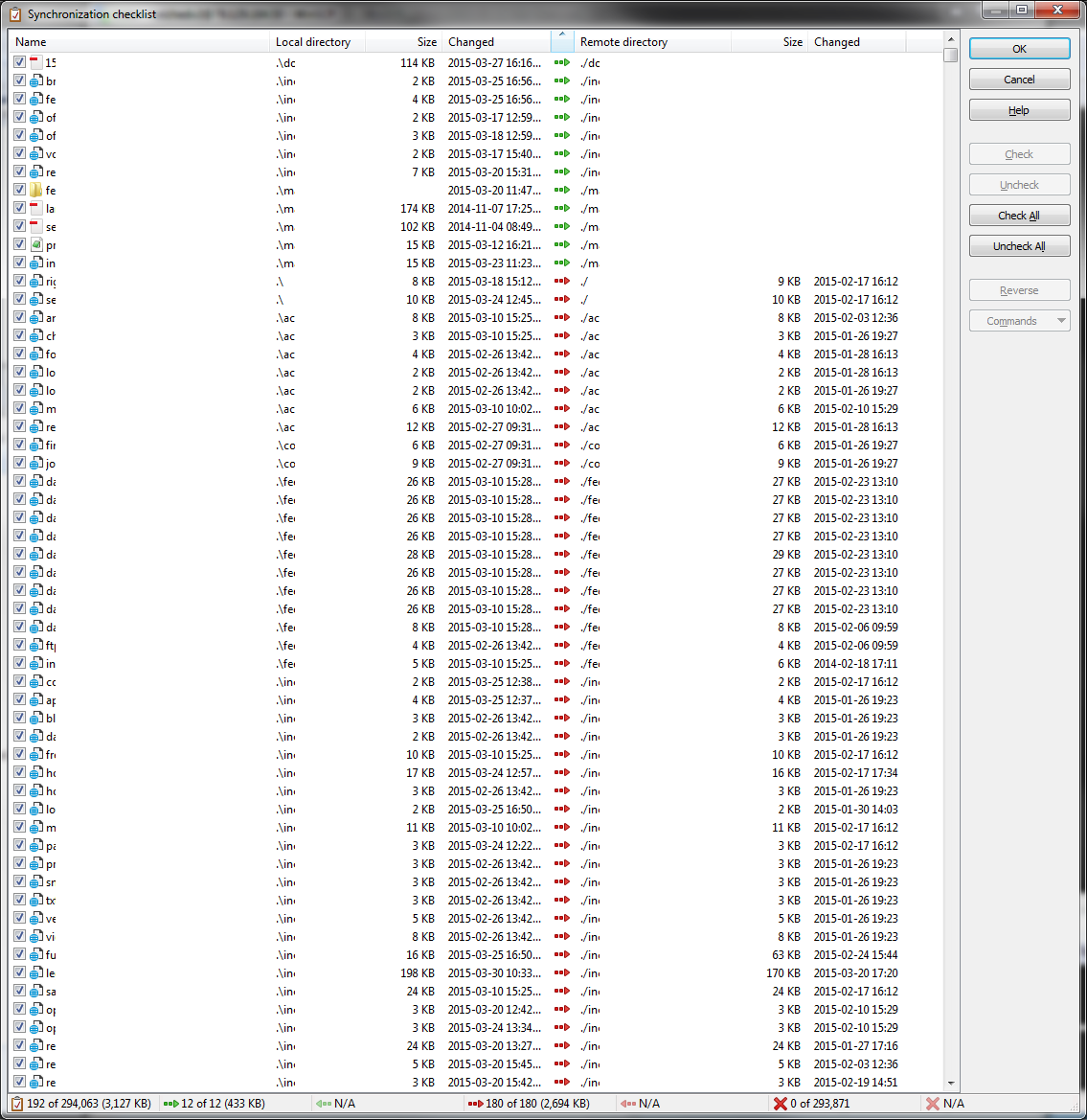The width and height of the screenshot is (1087, 1120).
Task: Uncheck the folder row checkbox
Action: (x=19, y=190)
